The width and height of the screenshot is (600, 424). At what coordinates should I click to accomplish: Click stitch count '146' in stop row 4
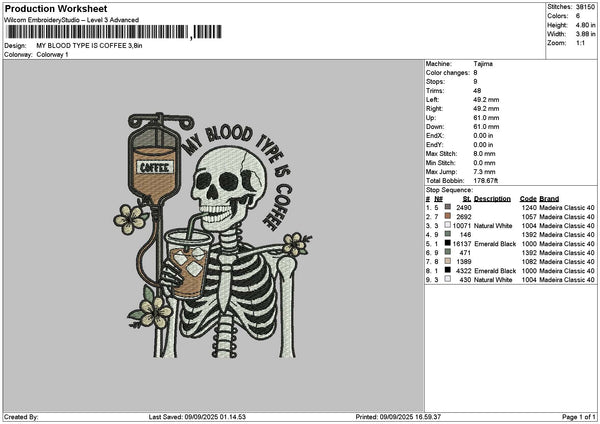466,235
